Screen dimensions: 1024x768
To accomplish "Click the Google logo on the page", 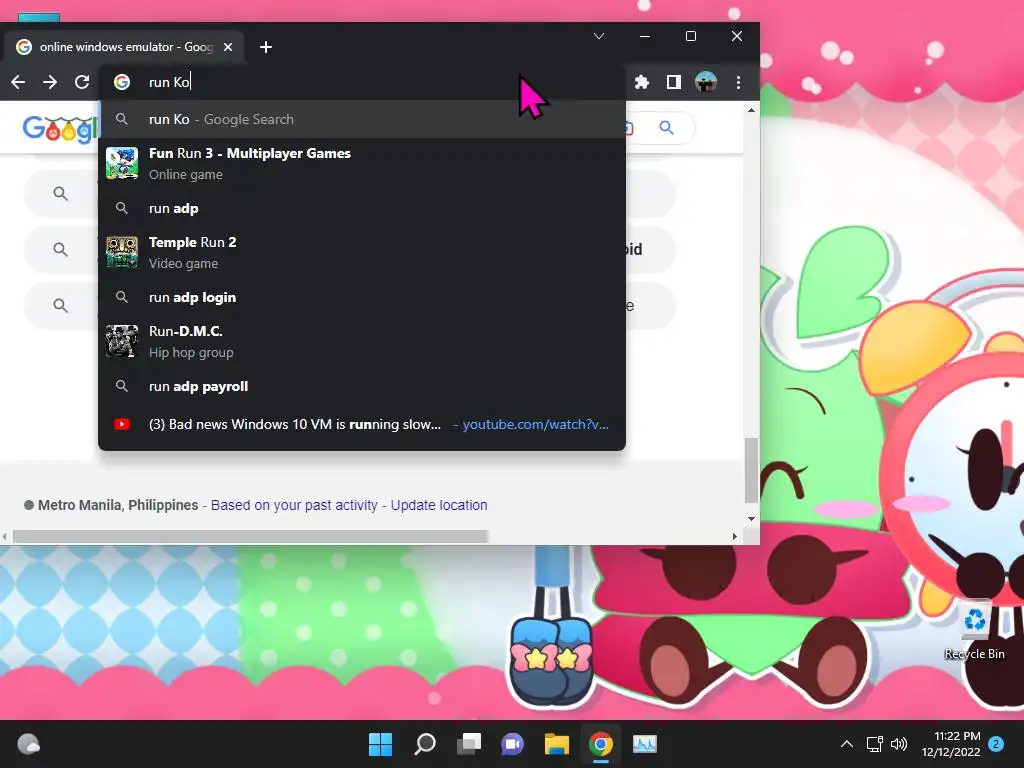I will pos(60,128).
